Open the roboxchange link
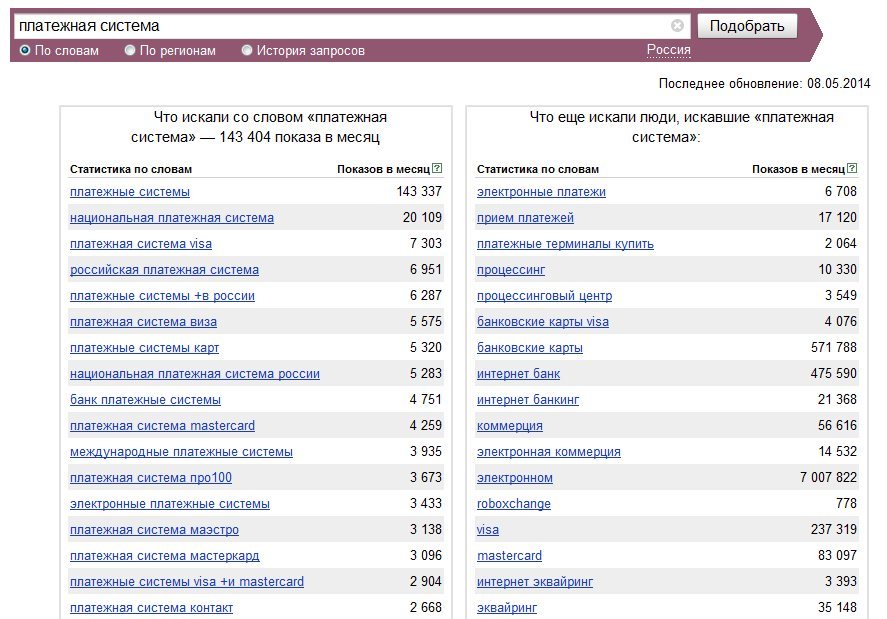The height and width of the screenshot is (619, 887). click(514, 504)
